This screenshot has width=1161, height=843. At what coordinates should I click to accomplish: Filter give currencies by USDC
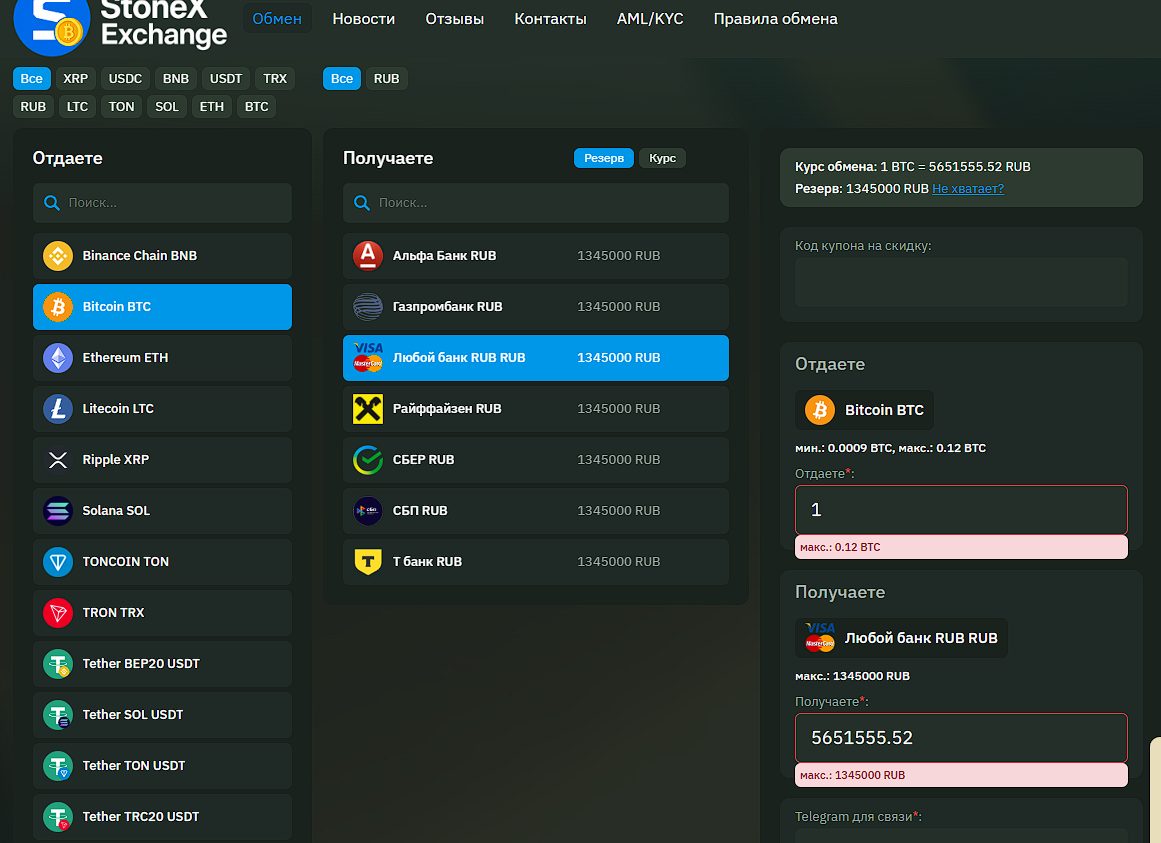click(125, 79)
